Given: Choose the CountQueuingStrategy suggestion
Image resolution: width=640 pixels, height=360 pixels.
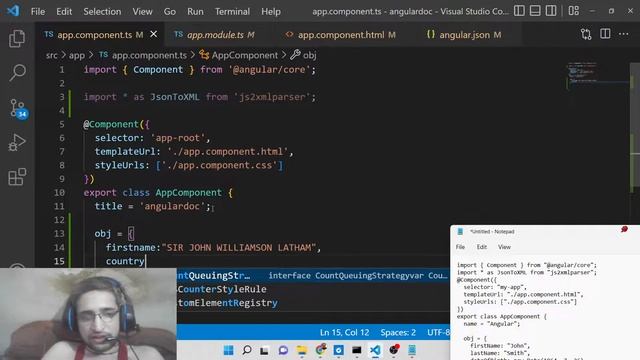Looking at the screenshot, I should click(313, 276).
